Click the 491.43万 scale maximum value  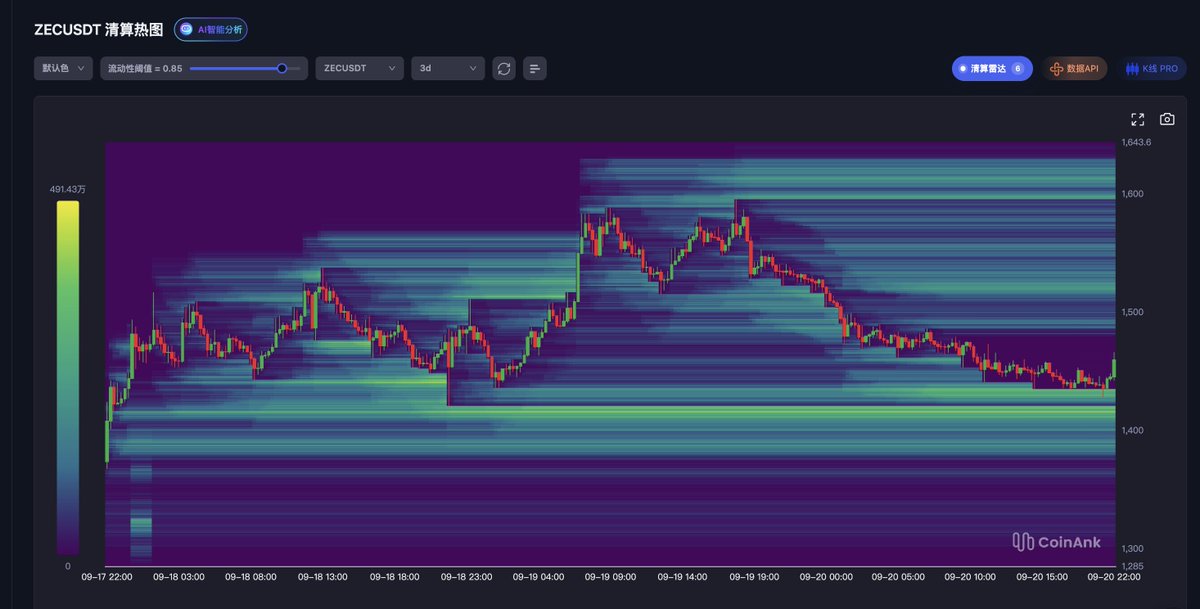68,189
